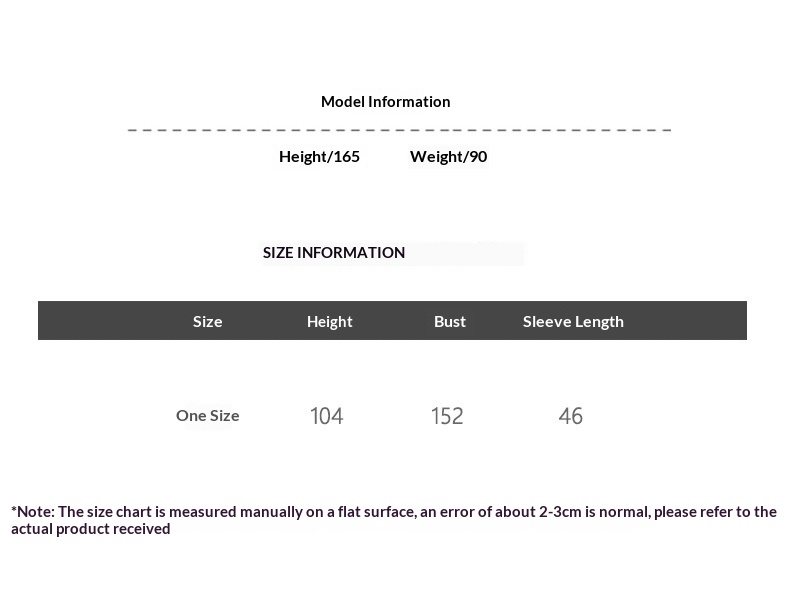Select the "One Size" row label
This screenshot has width=790, height=600.
point(207,415)
